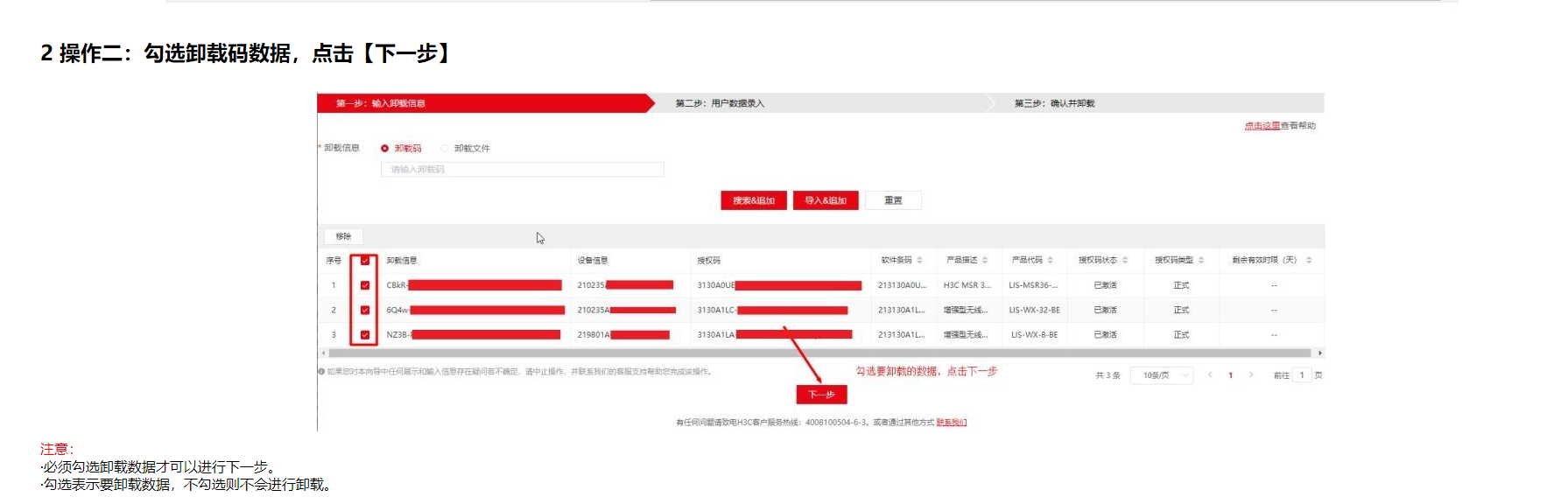Viewport: 1568px width, 504px height.
Task: Click uninstall info cell starting NZ3B-
Action: (x=473, y=334)
